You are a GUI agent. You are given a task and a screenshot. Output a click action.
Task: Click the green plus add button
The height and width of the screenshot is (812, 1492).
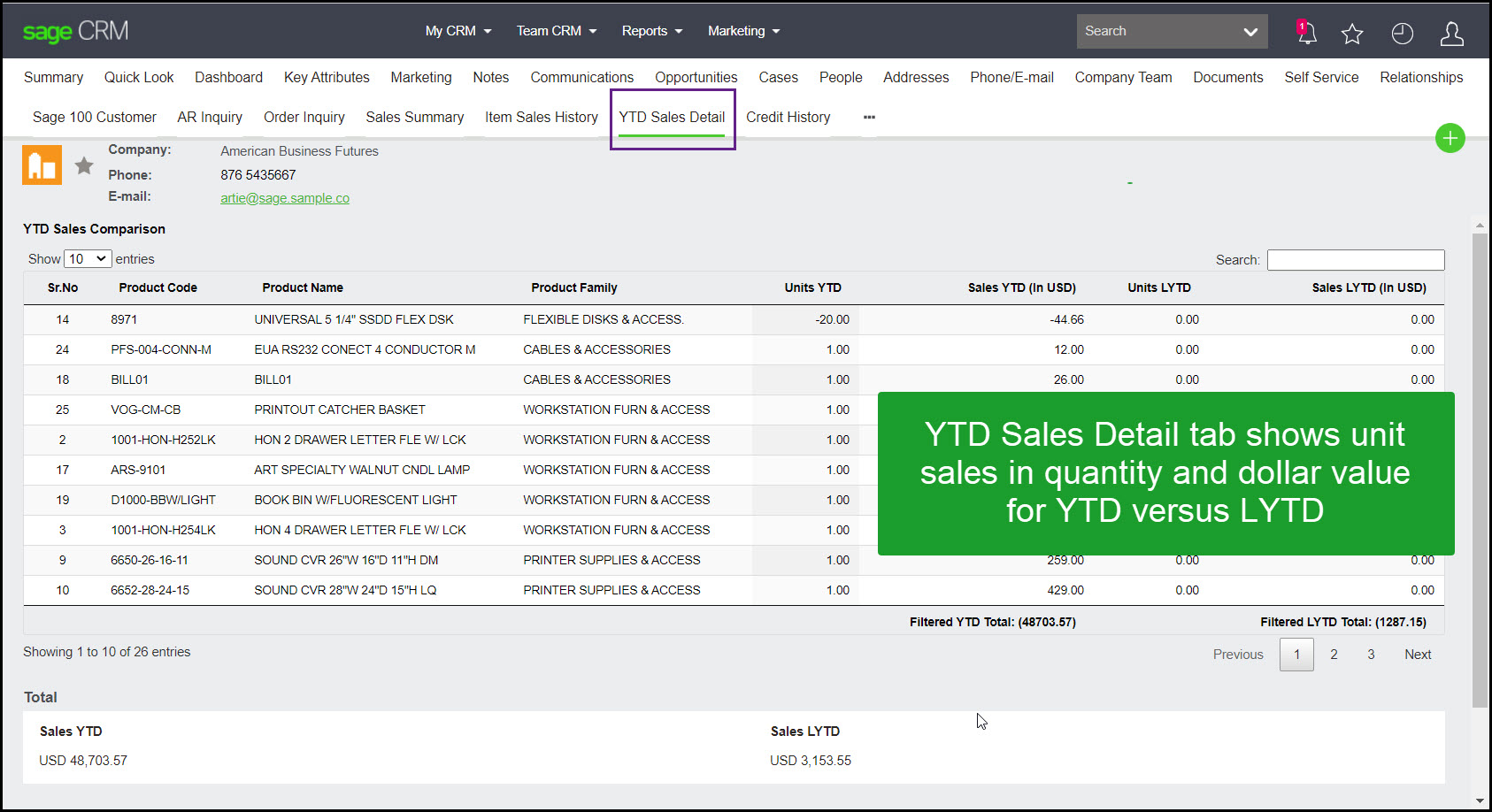[1450, 138]
